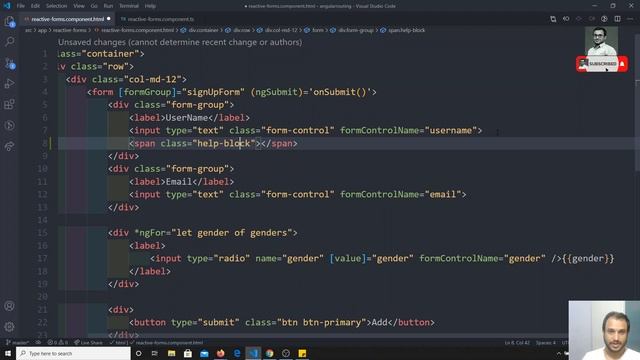Open the Extensions view
Viewport: 640px width, 360px height.
(9, 104)
